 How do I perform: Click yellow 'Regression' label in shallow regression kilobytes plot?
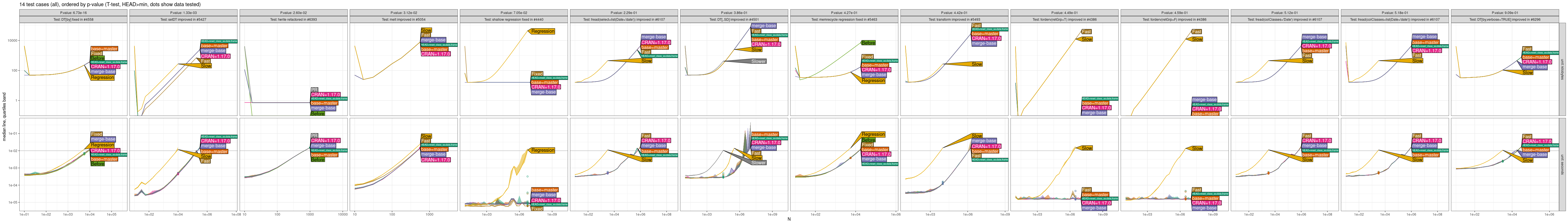pos(542,31)
